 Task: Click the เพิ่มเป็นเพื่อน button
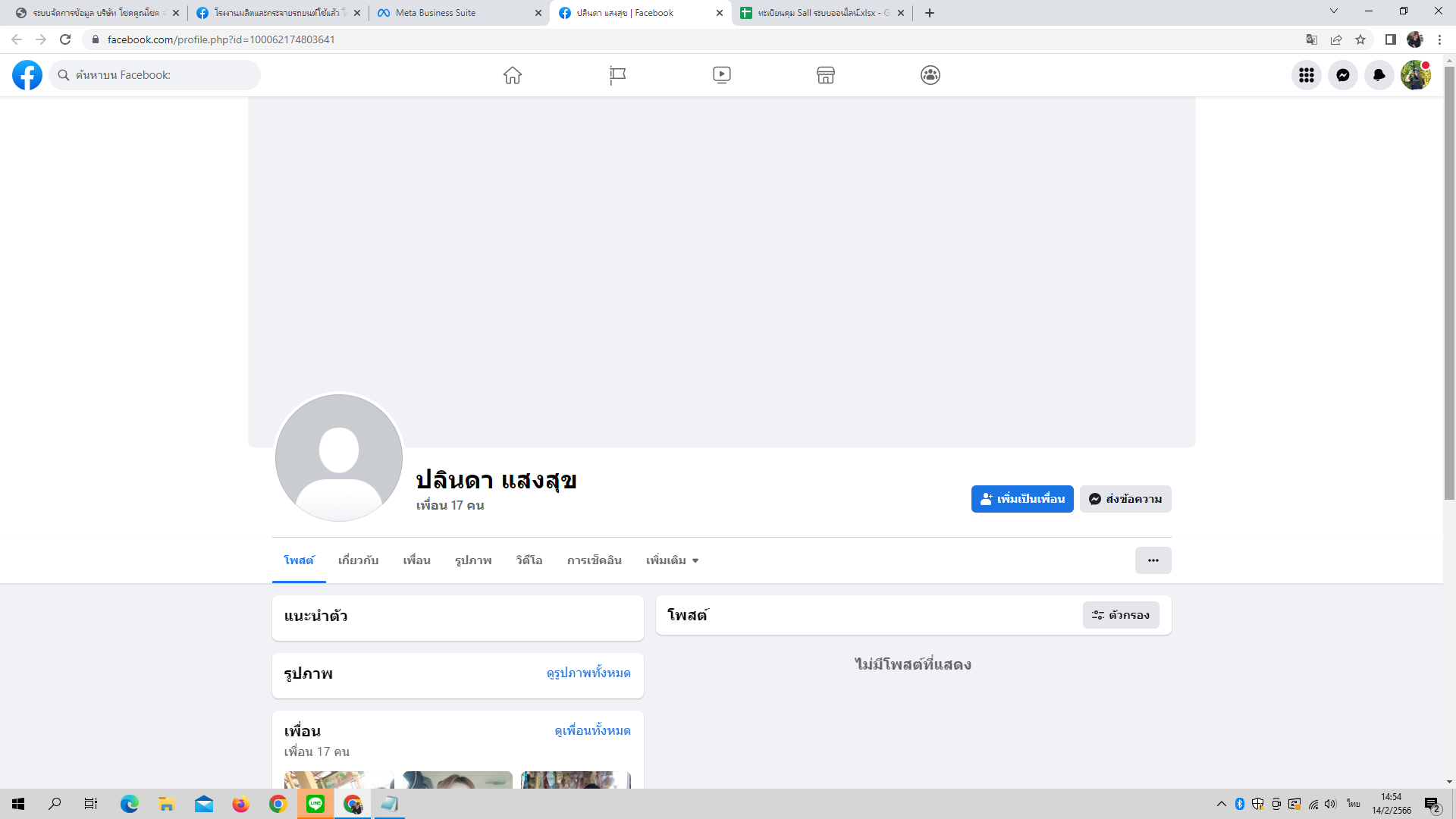[x=1022, y=499]
